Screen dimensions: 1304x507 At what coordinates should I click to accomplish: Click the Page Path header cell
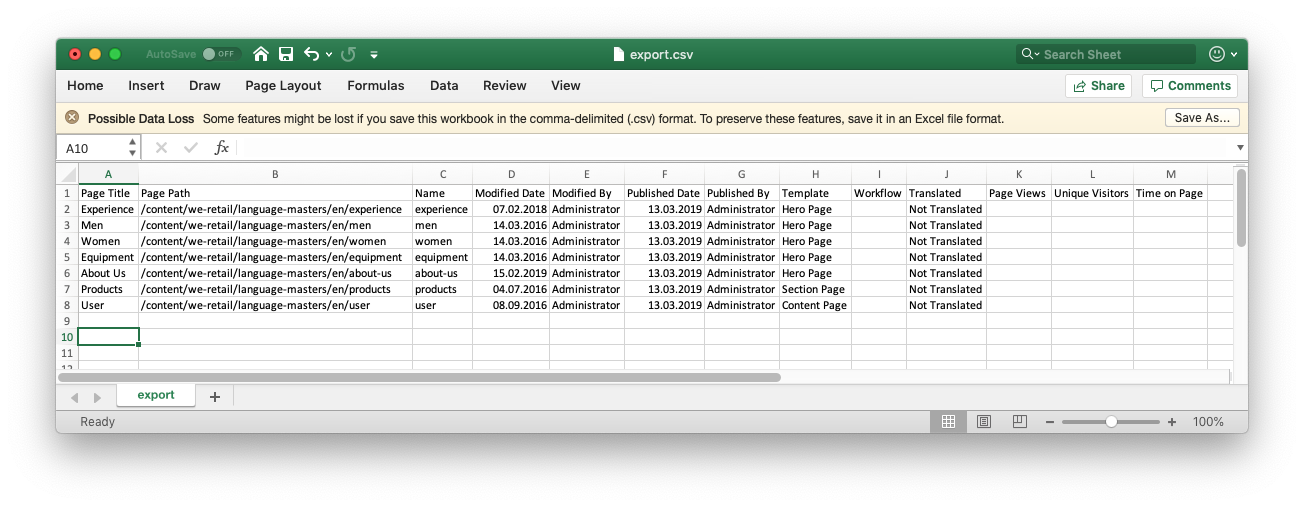coord(275,193)
